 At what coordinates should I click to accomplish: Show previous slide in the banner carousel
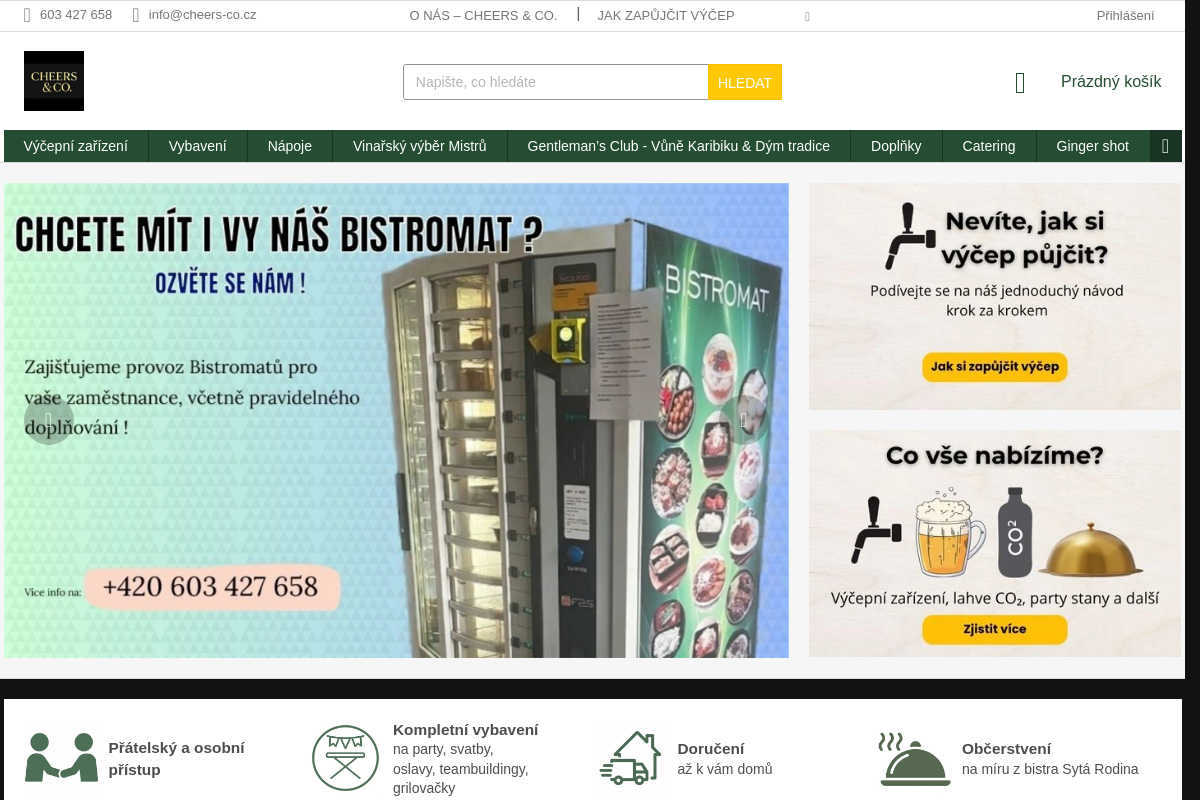[49, 420]
